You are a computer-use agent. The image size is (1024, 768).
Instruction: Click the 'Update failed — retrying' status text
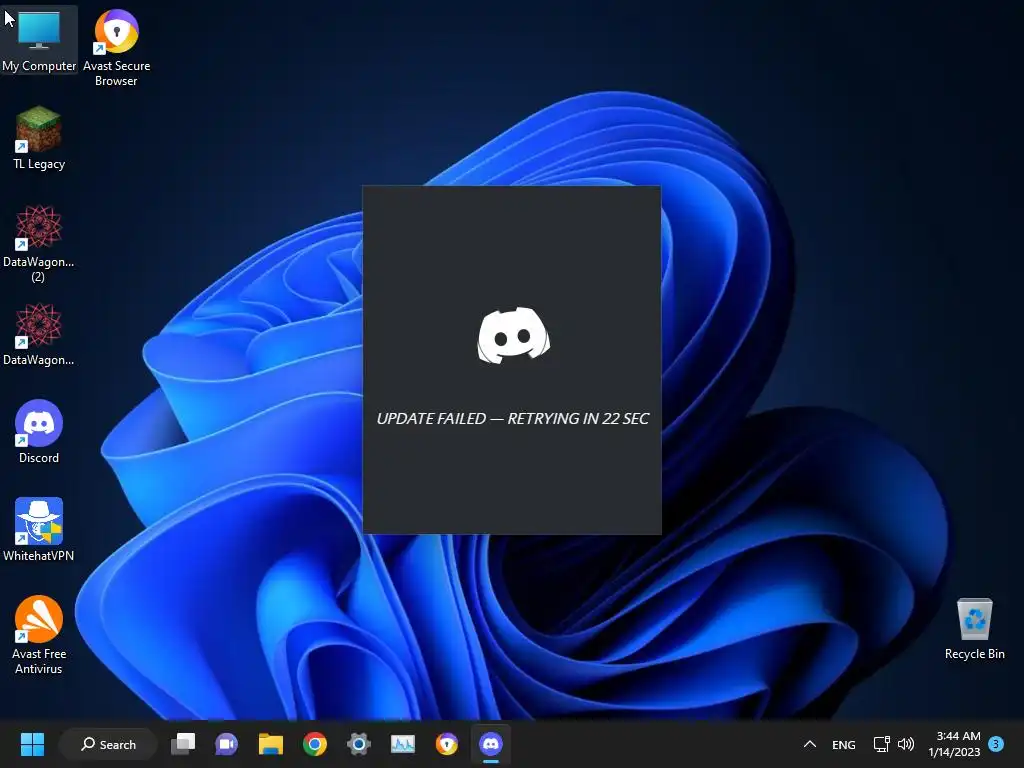click(513, 419)
